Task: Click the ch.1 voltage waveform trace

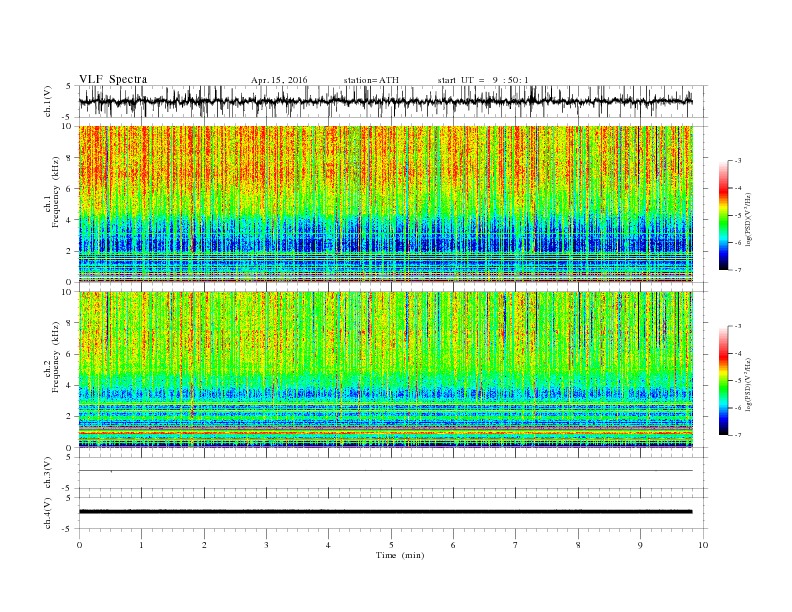Action: (x=386, y=101)
